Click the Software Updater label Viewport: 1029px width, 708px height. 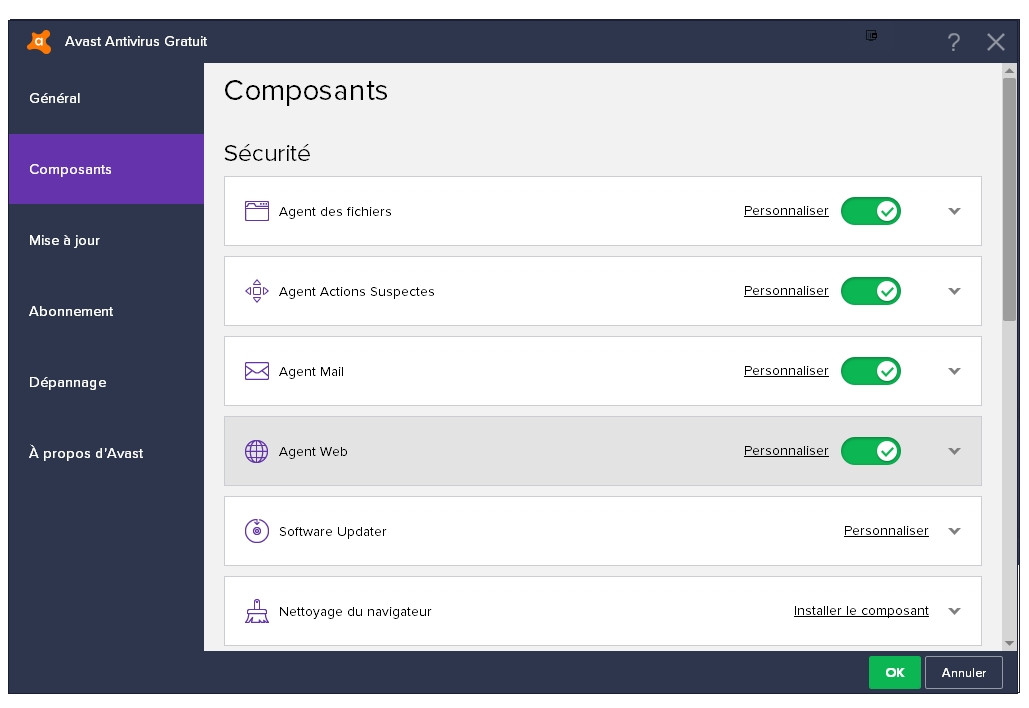point(333,531)
